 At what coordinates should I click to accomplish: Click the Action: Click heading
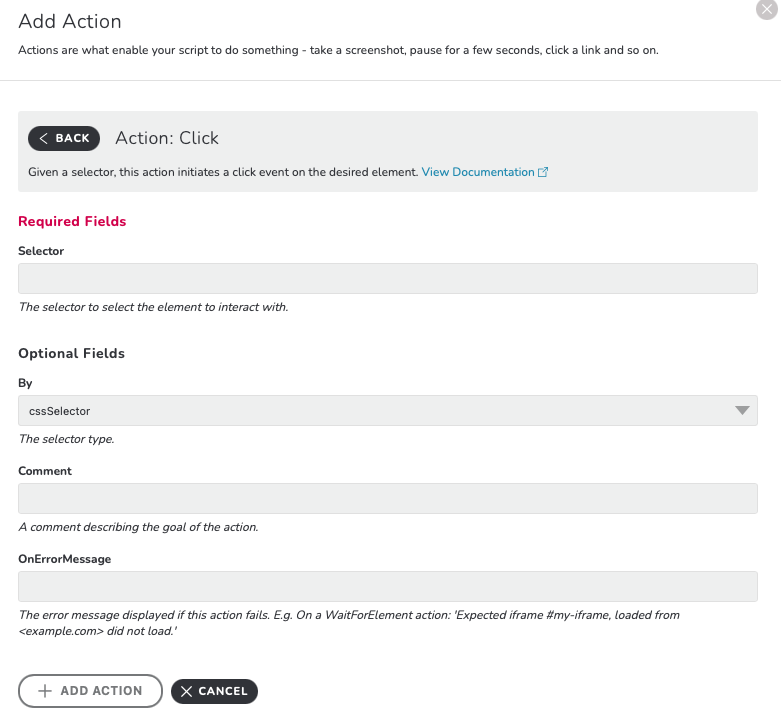point(167,138)
